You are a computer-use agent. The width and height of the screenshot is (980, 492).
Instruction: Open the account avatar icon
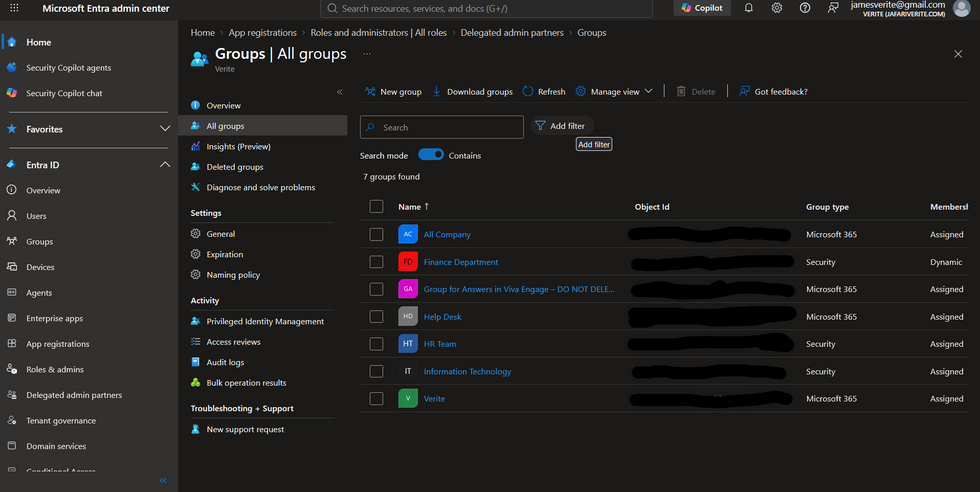(x=962, y=8)
